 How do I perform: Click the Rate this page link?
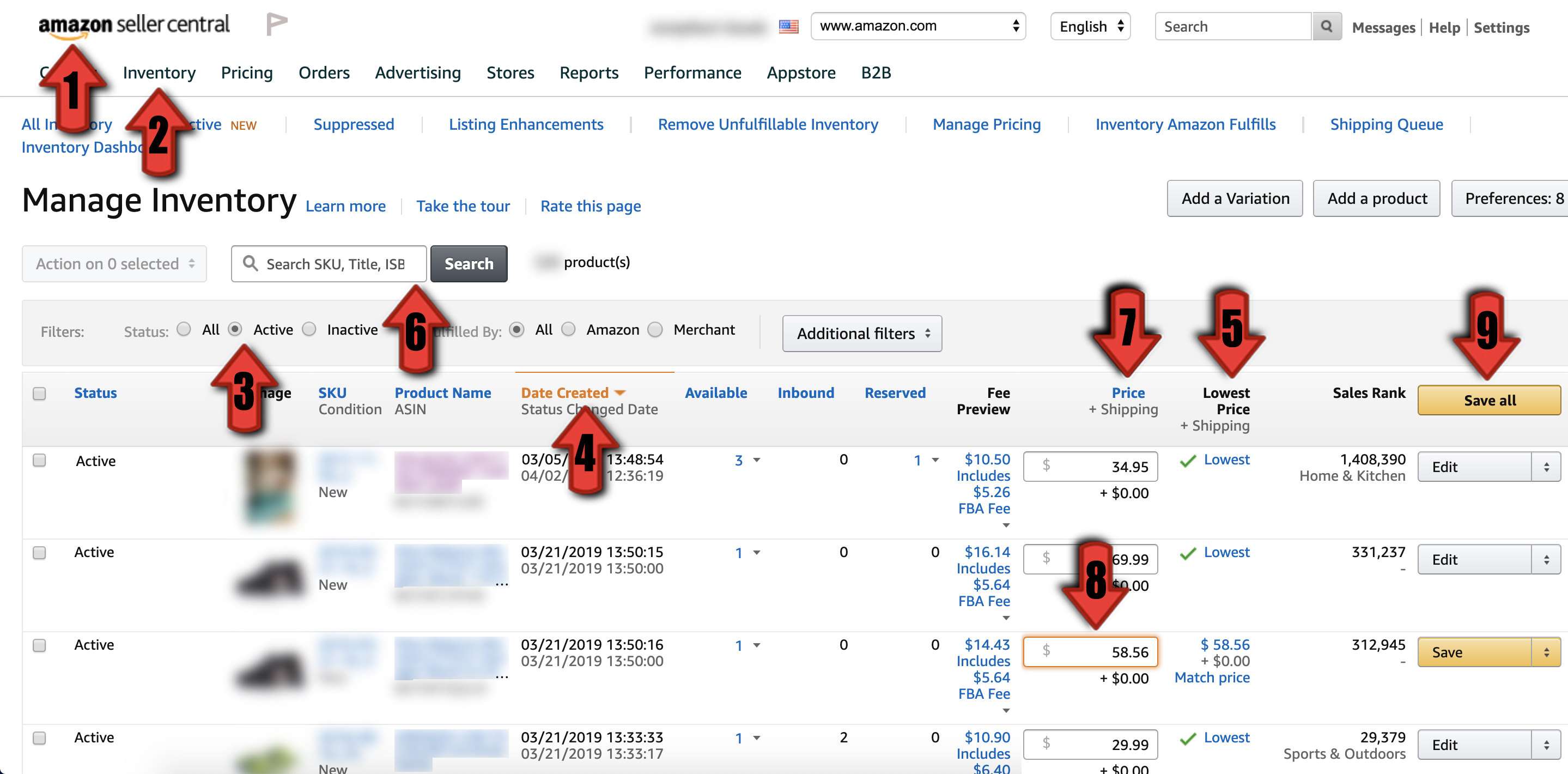591,207
